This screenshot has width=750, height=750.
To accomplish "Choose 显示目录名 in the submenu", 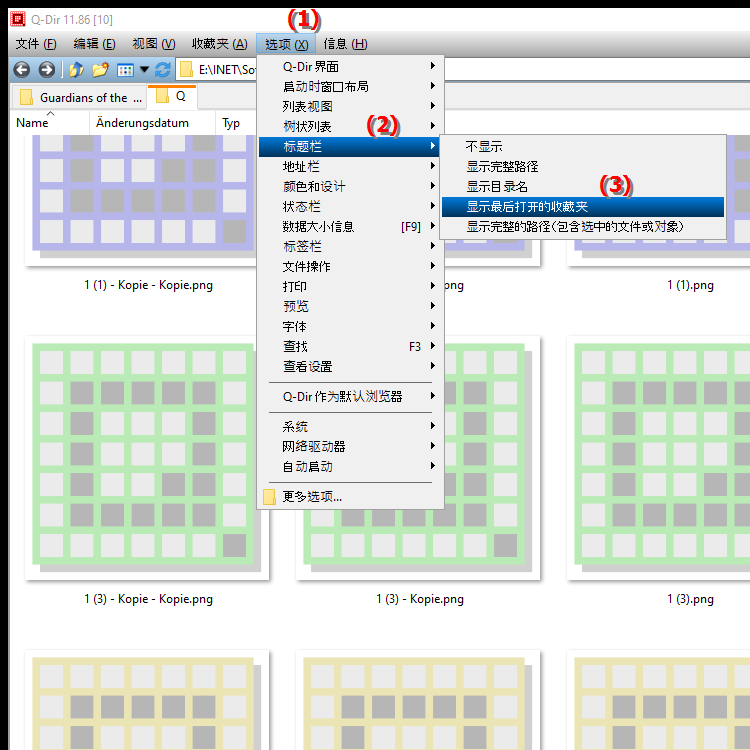I will tap(583, 186).
